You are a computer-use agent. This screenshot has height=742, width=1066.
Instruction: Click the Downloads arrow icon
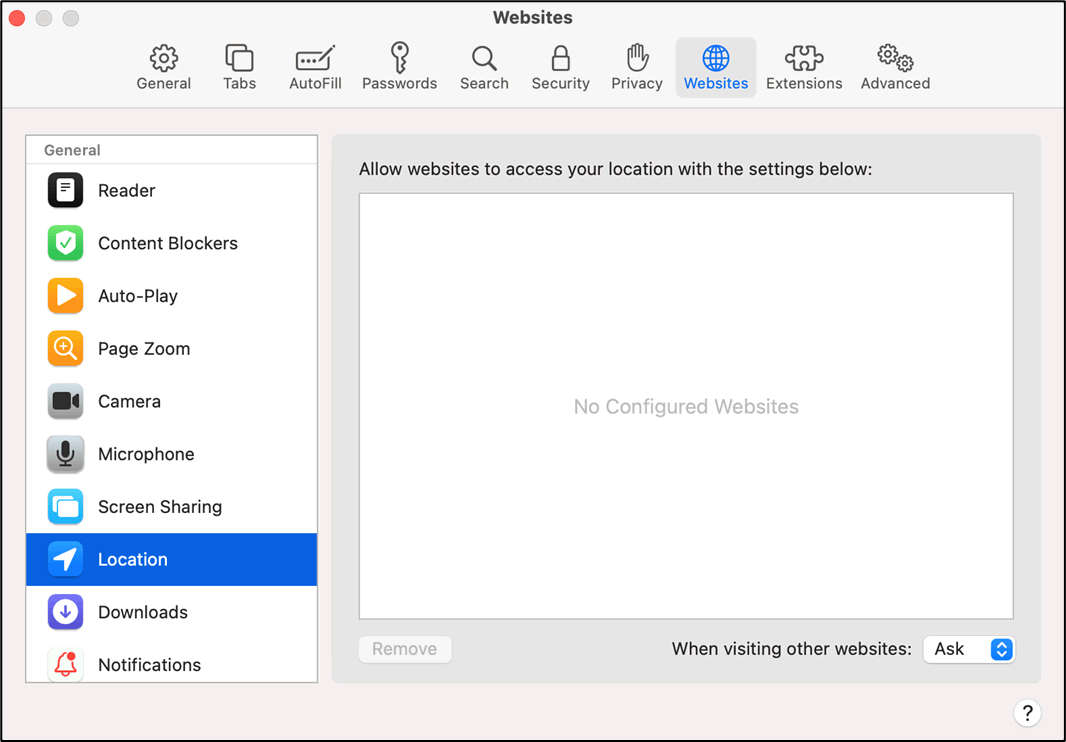pyautogui.click(x=65, y=612)
